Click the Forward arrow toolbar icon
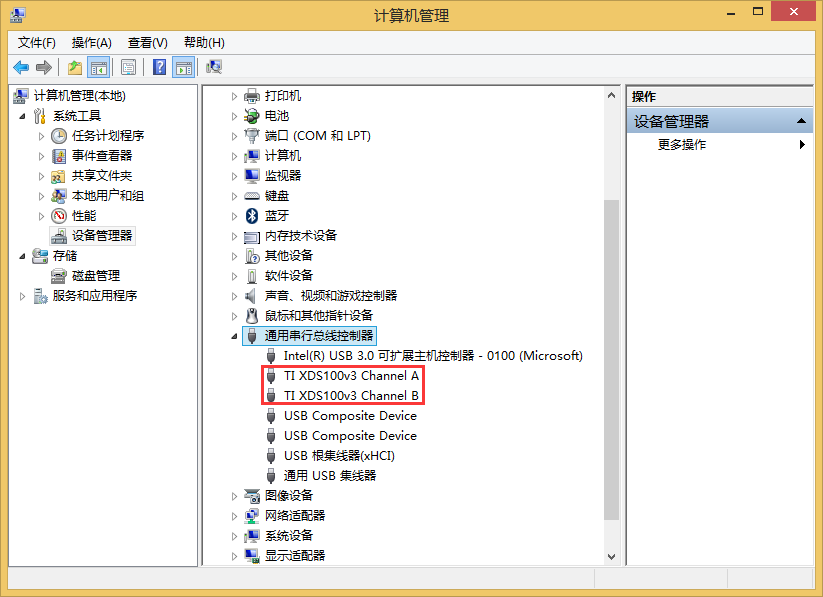Image resolution: width=823 pixels, height=597 pixels. coord(44,67)
